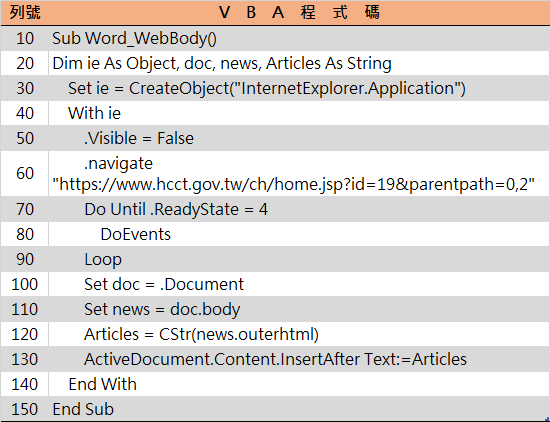The image size is (550, 422).
Task: Select the Do Until .ReadyState line
Action: point(176,209)
